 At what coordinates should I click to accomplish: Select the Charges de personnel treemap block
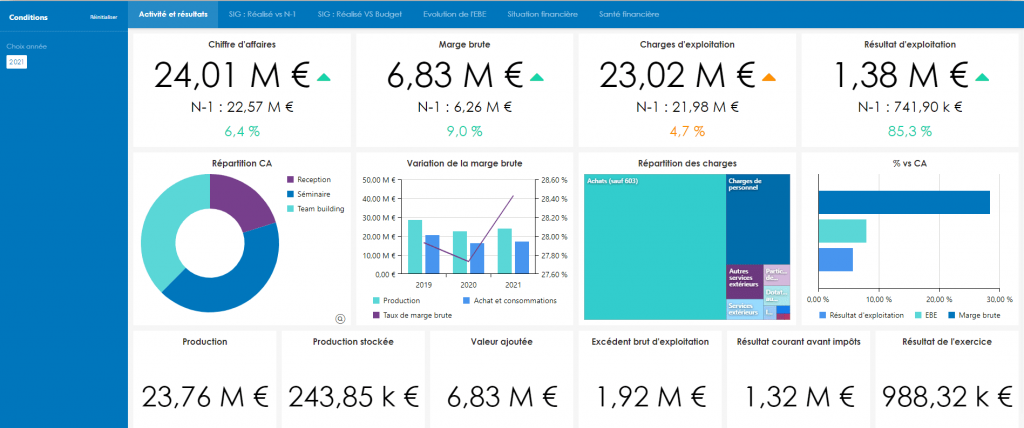[758, 219]
